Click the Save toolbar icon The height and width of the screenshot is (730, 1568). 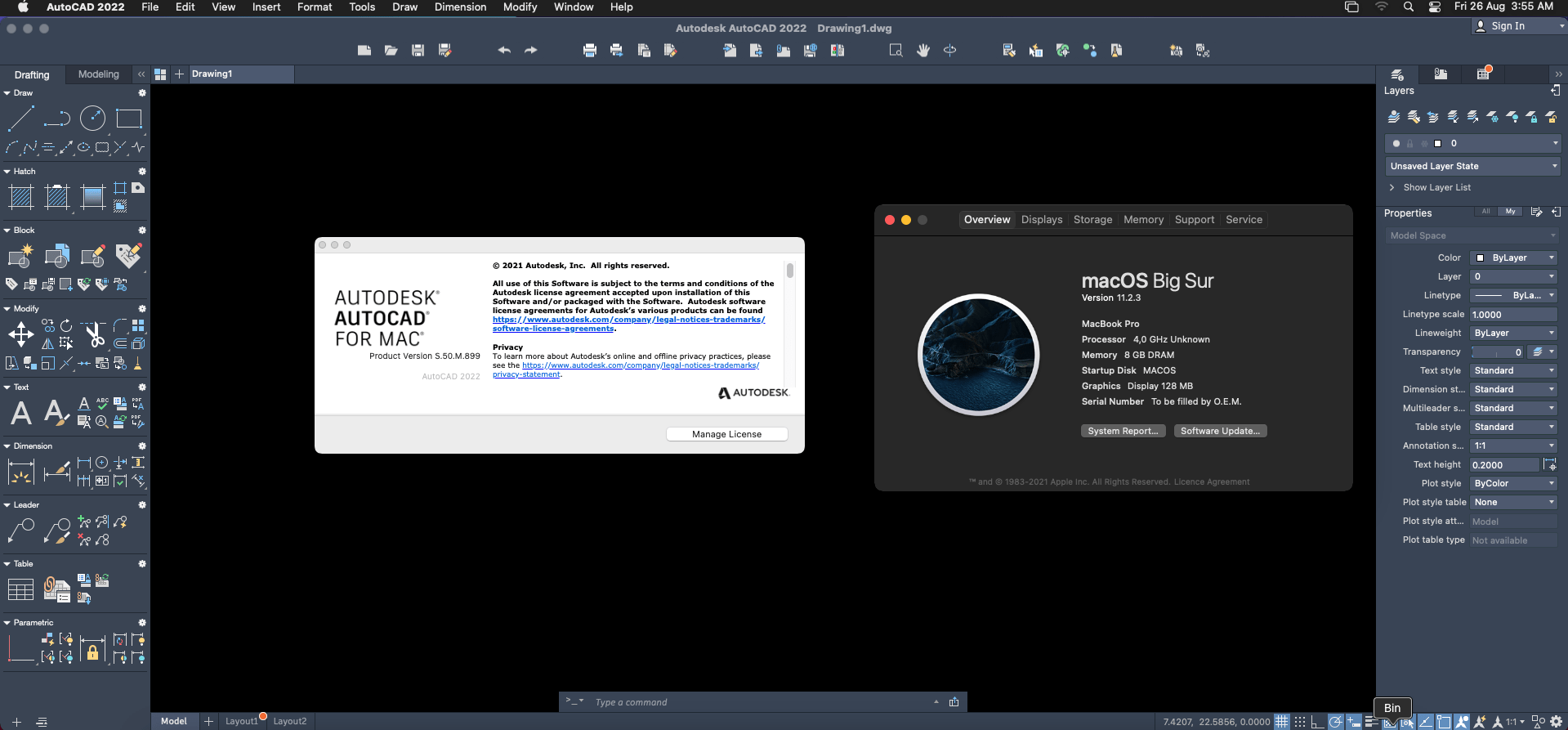coord(418,51)
